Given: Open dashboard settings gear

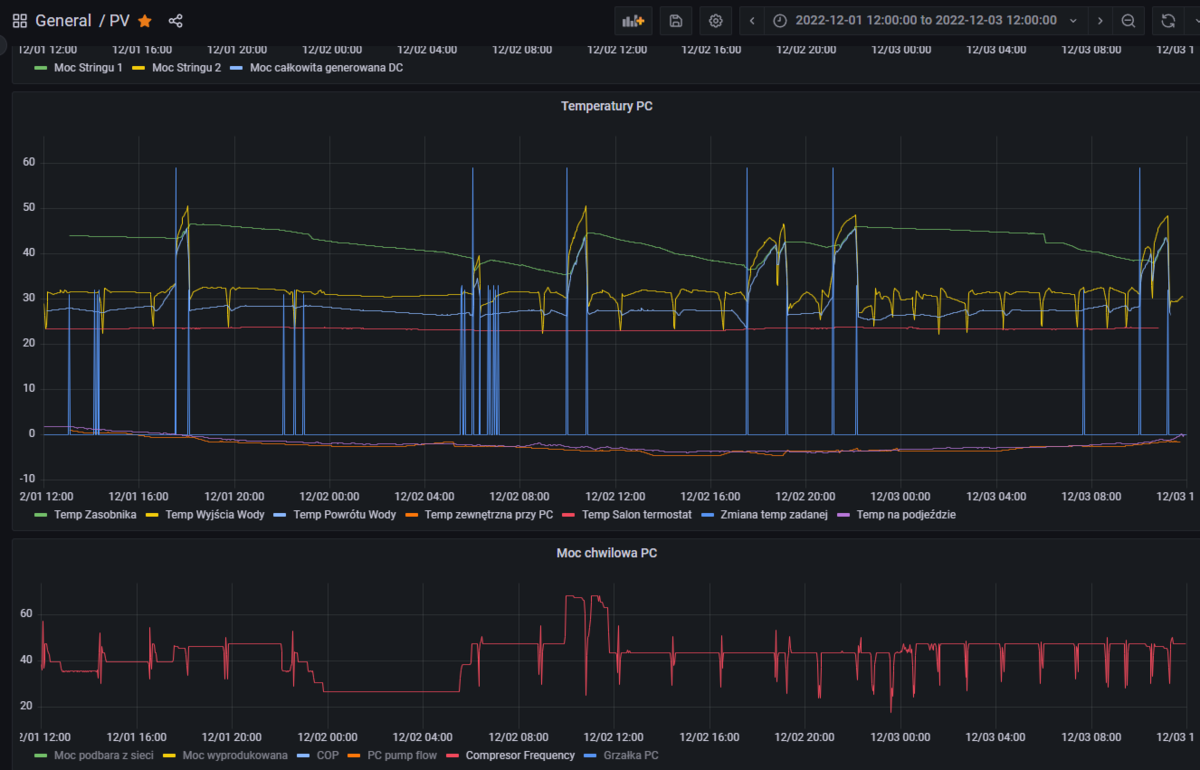Looking at the screenshot, I should [x=715, y=21].
